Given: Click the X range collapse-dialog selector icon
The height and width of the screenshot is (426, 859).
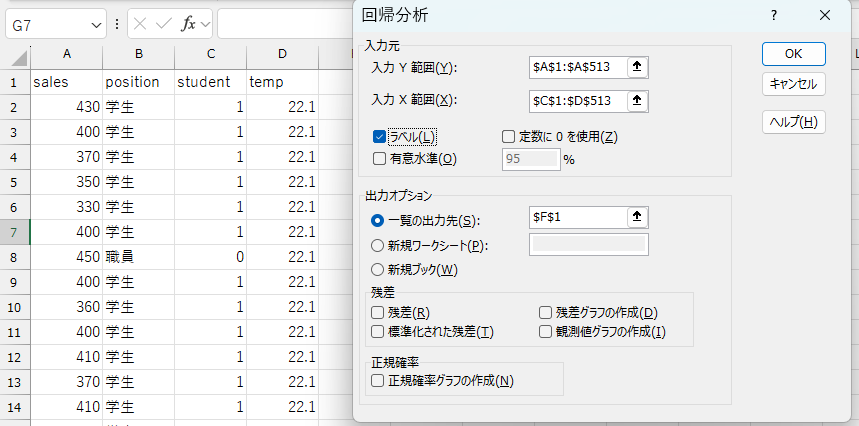Looking at the screenshot, I should point(637,100).
